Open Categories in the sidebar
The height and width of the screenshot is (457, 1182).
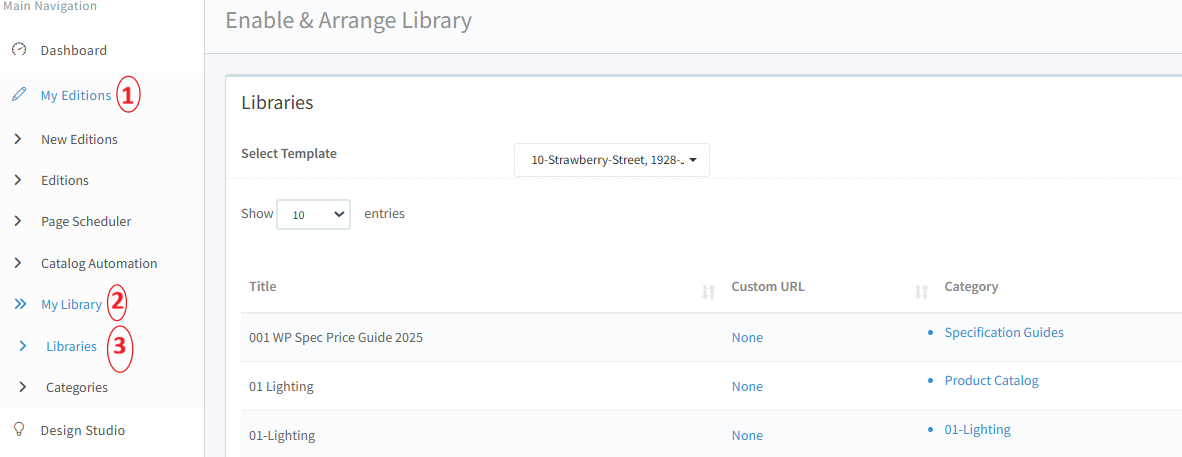tap(76, 387)
